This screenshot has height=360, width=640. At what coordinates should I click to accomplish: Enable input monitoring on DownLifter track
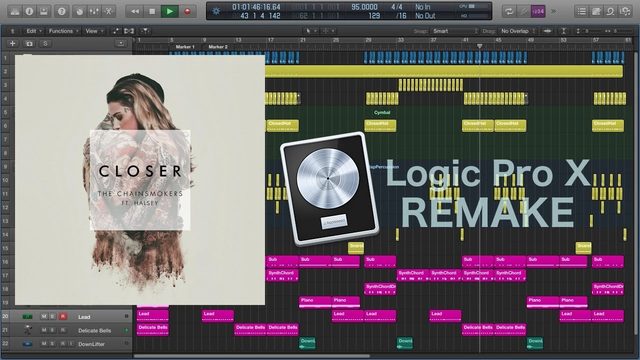point(72,344)
